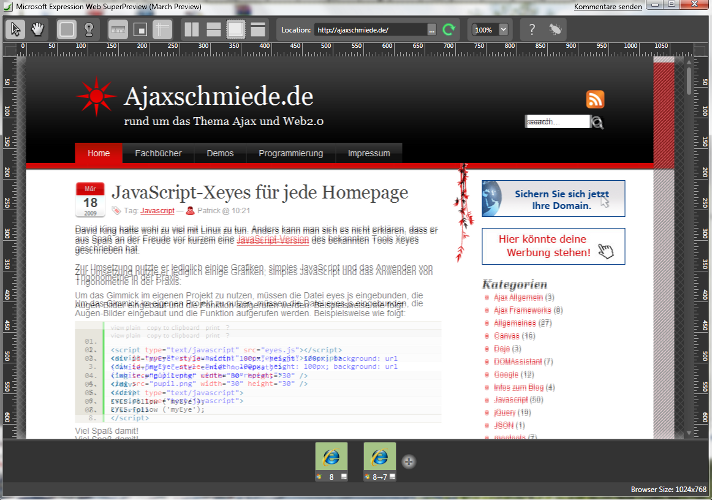
Task: Click the Ajaxschmiede.de site title
Action: tap(218, 96)
